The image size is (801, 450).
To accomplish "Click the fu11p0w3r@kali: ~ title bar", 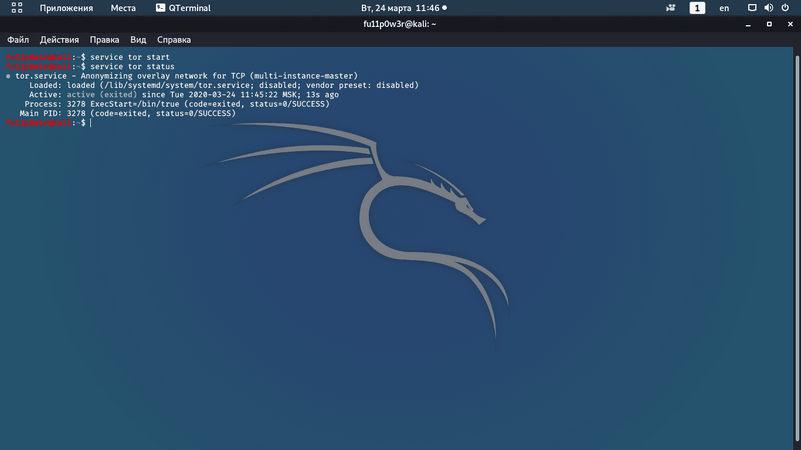I will (399, 24).
